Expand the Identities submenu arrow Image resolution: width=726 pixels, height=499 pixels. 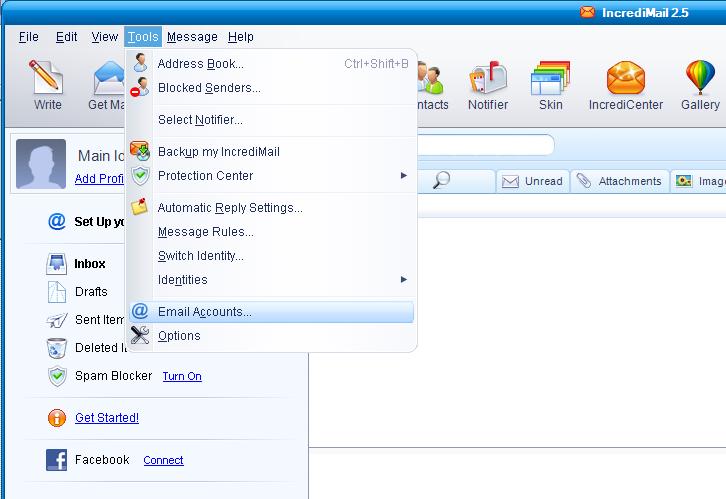(x=404, y=280)
